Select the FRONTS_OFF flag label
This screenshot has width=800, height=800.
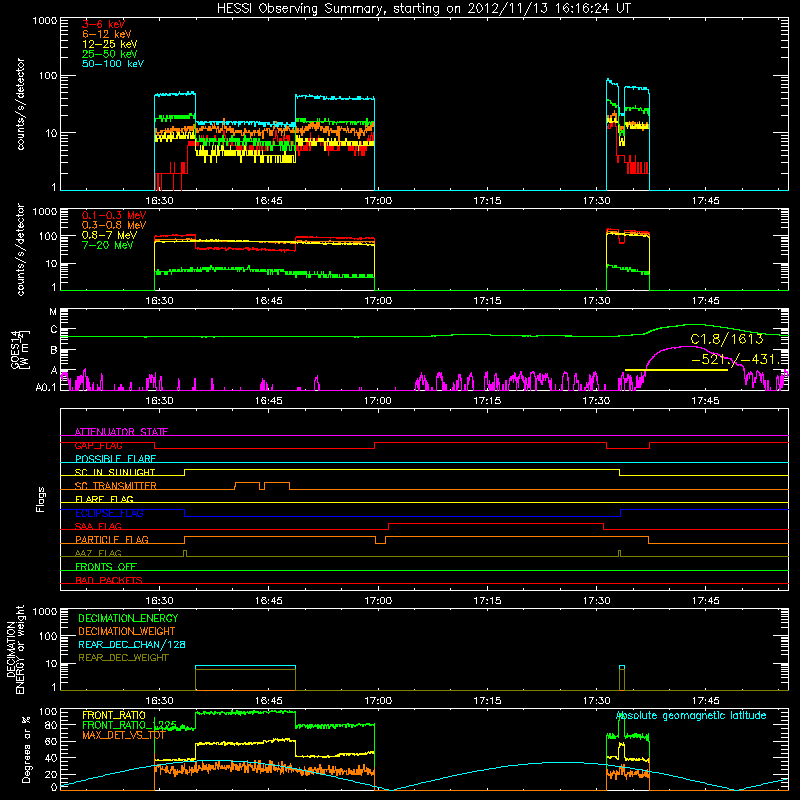(x=106, y=567)
